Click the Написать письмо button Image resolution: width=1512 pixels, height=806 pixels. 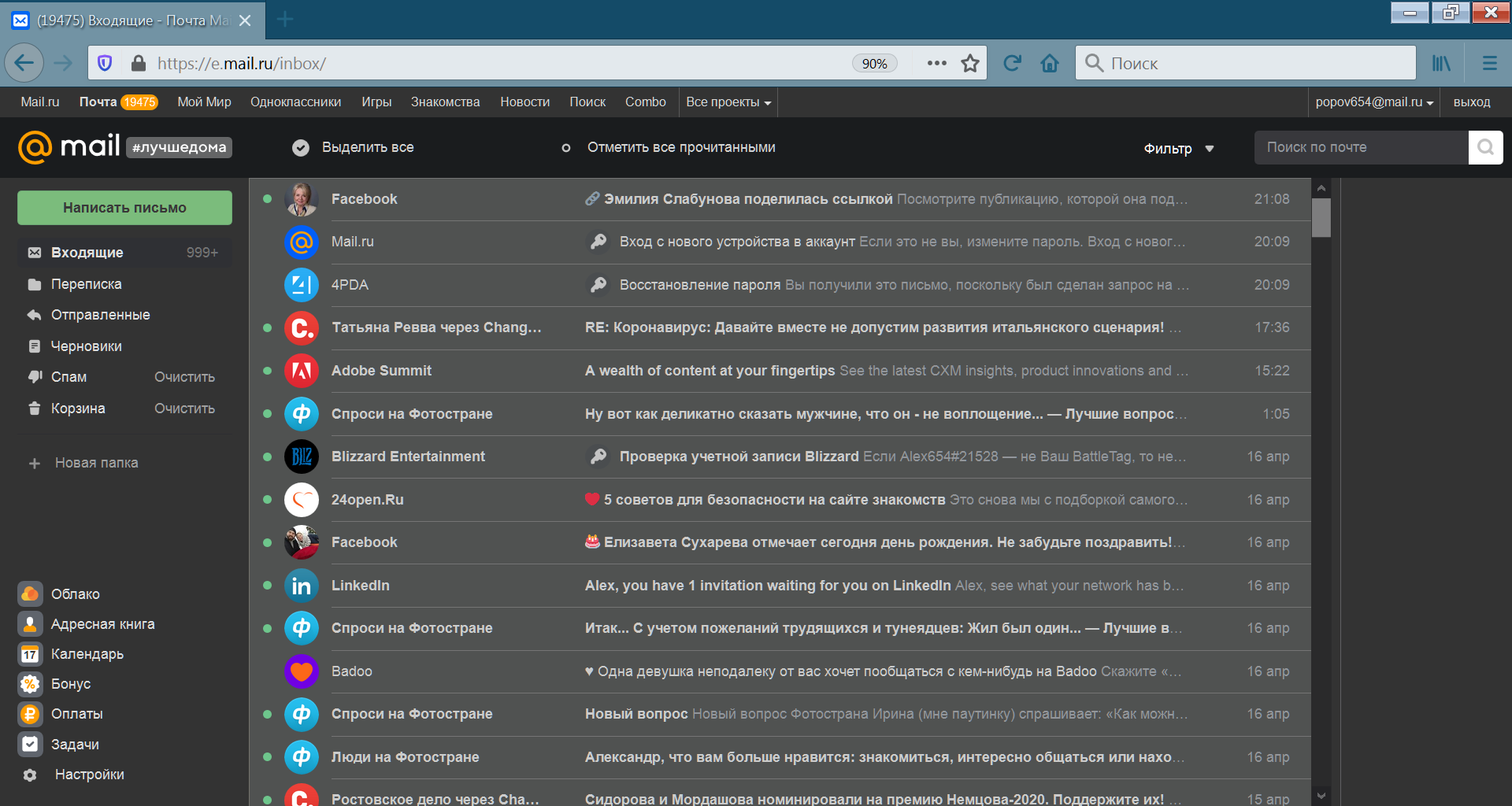pyautogui.click(x=124, y=207)
